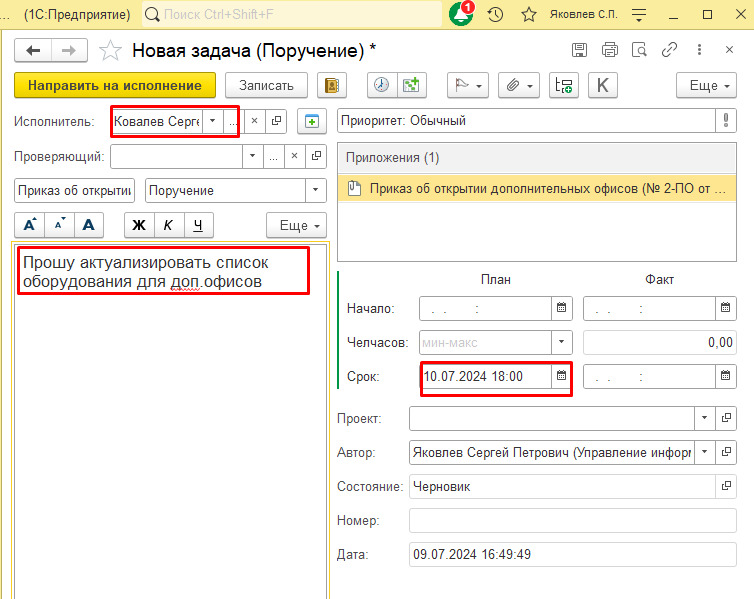The image size is (754, 599).
Task: Open the favorites star in title bar
Action: tap(529, 14)
